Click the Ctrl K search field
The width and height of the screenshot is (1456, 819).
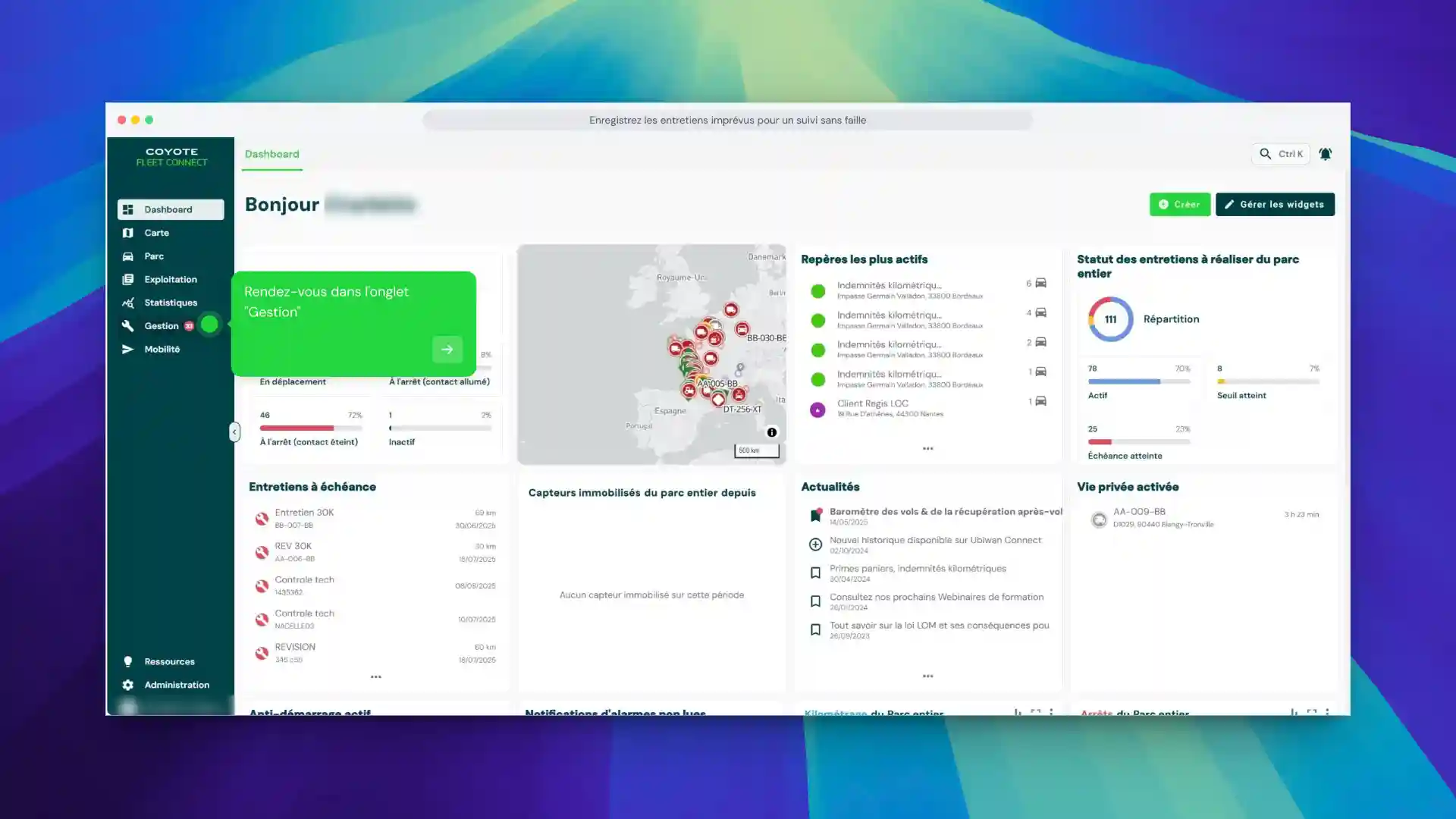[x=1280, y=154]
